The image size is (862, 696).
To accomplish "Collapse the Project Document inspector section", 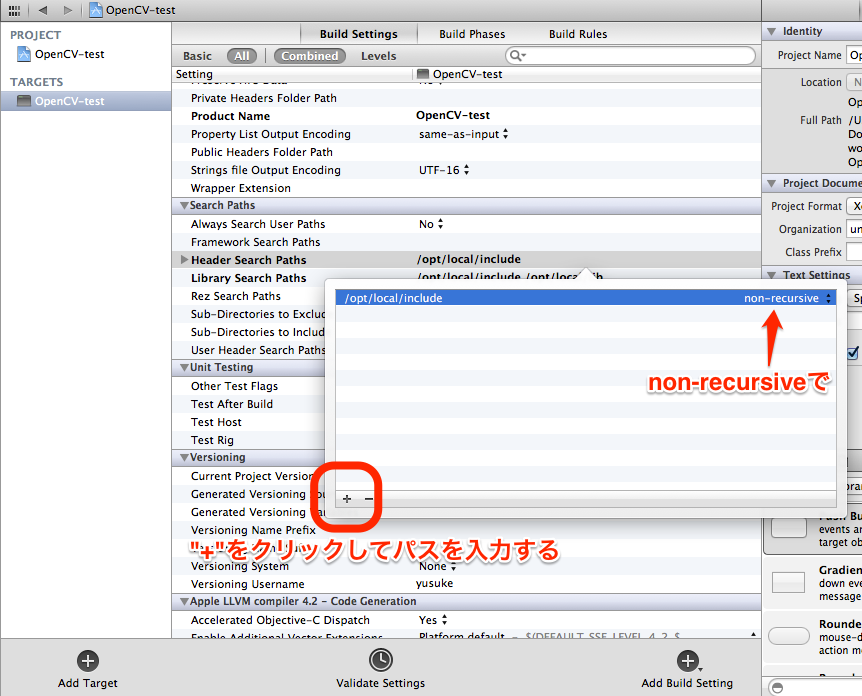I will tap(771, 183).
